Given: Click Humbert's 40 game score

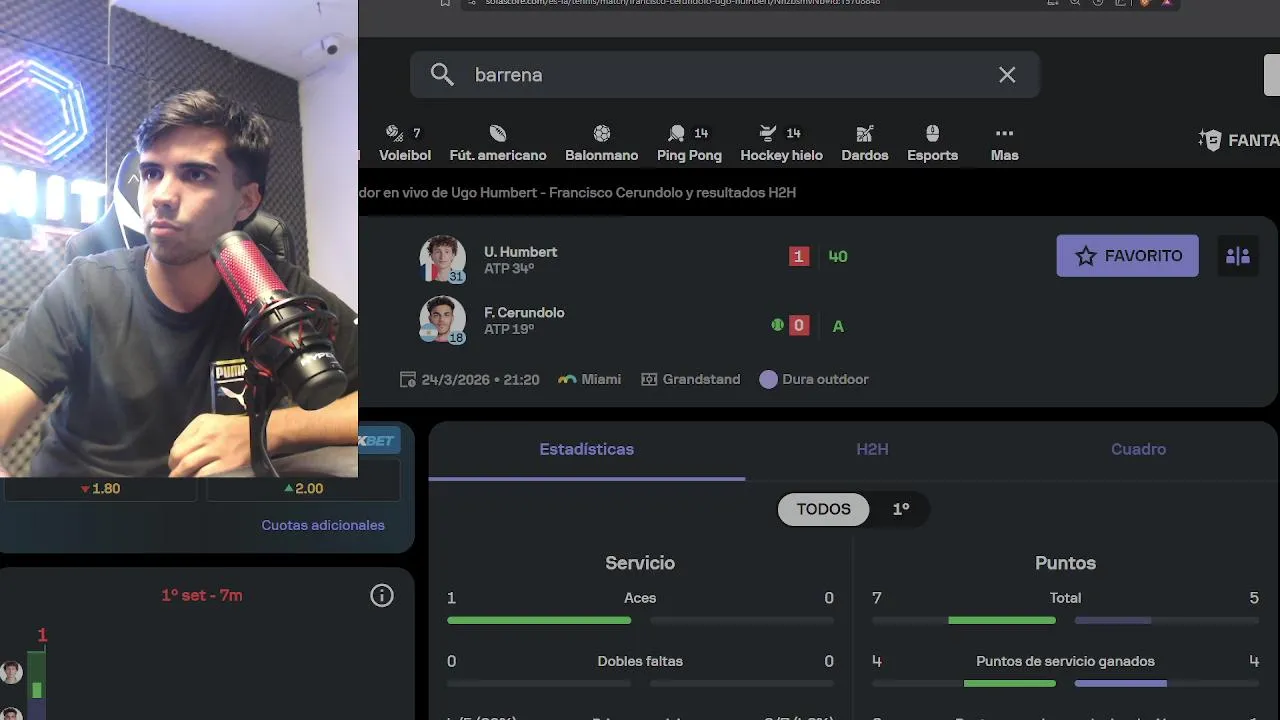Looking at the screenshot, I should tap(838, 256).
